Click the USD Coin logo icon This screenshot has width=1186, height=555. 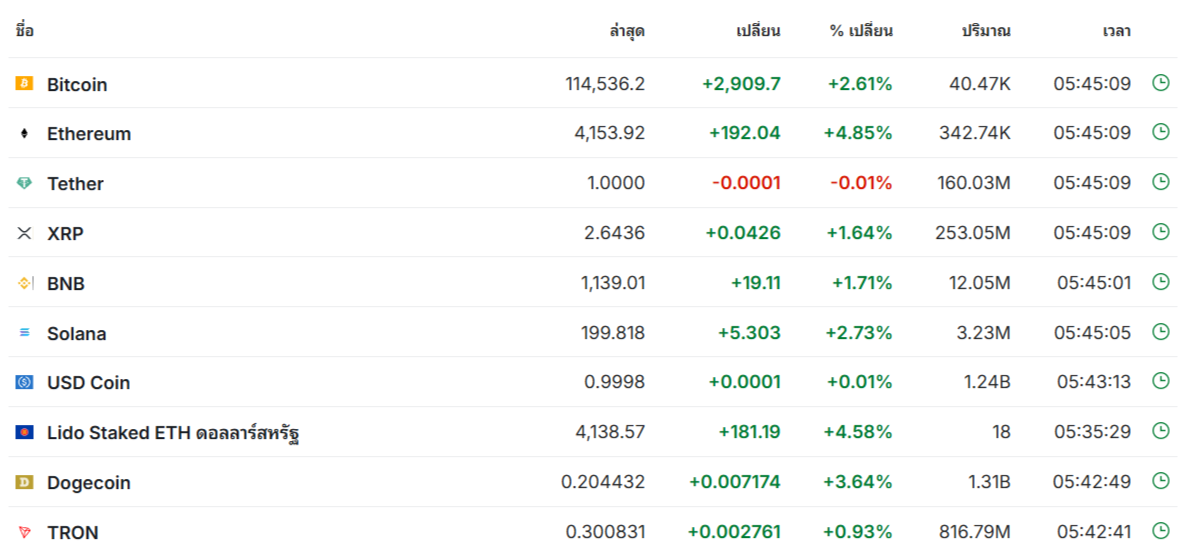[x=24, y=383]
